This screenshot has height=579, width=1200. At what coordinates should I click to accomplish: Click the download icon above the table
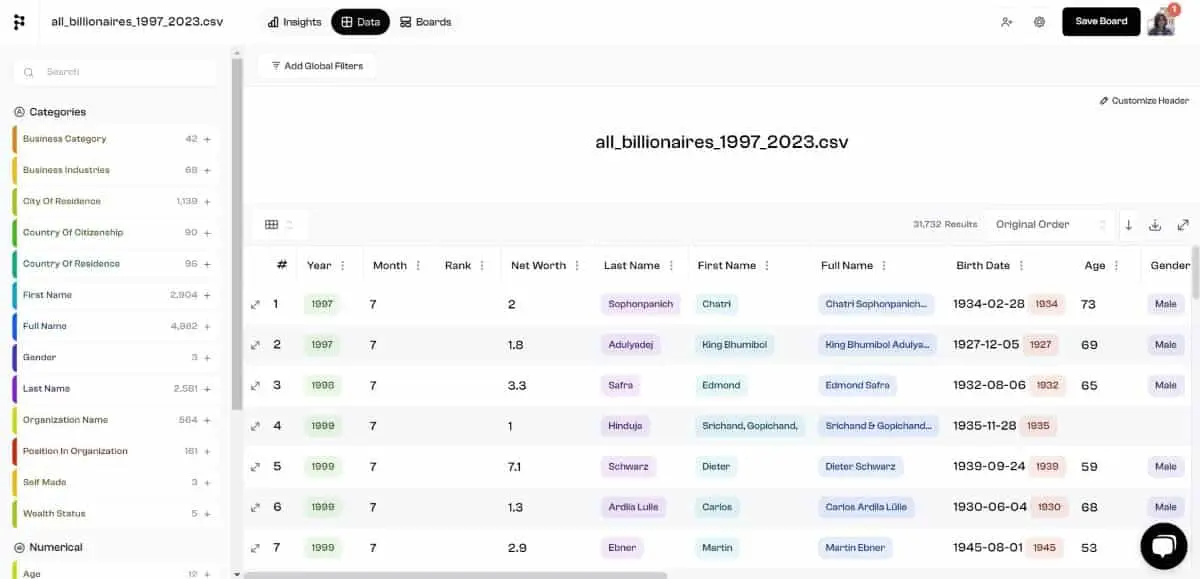click(1129, 224)
